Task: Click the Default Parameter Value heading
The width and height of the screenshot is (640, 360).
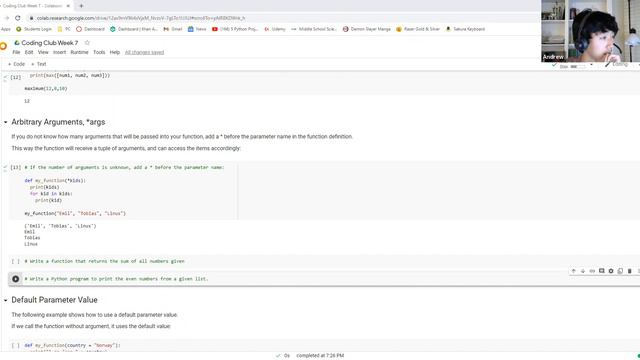Action: [54, 300]
